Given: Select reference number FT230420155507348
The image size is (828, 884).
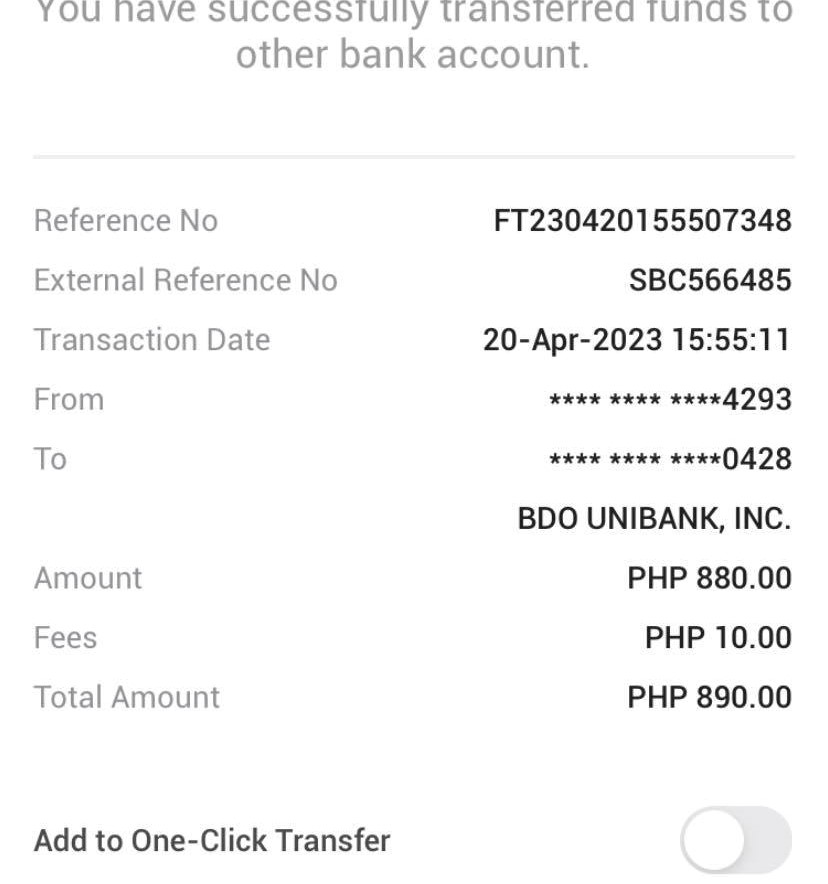Looking at the screenshot, I should tap(642, 220).
